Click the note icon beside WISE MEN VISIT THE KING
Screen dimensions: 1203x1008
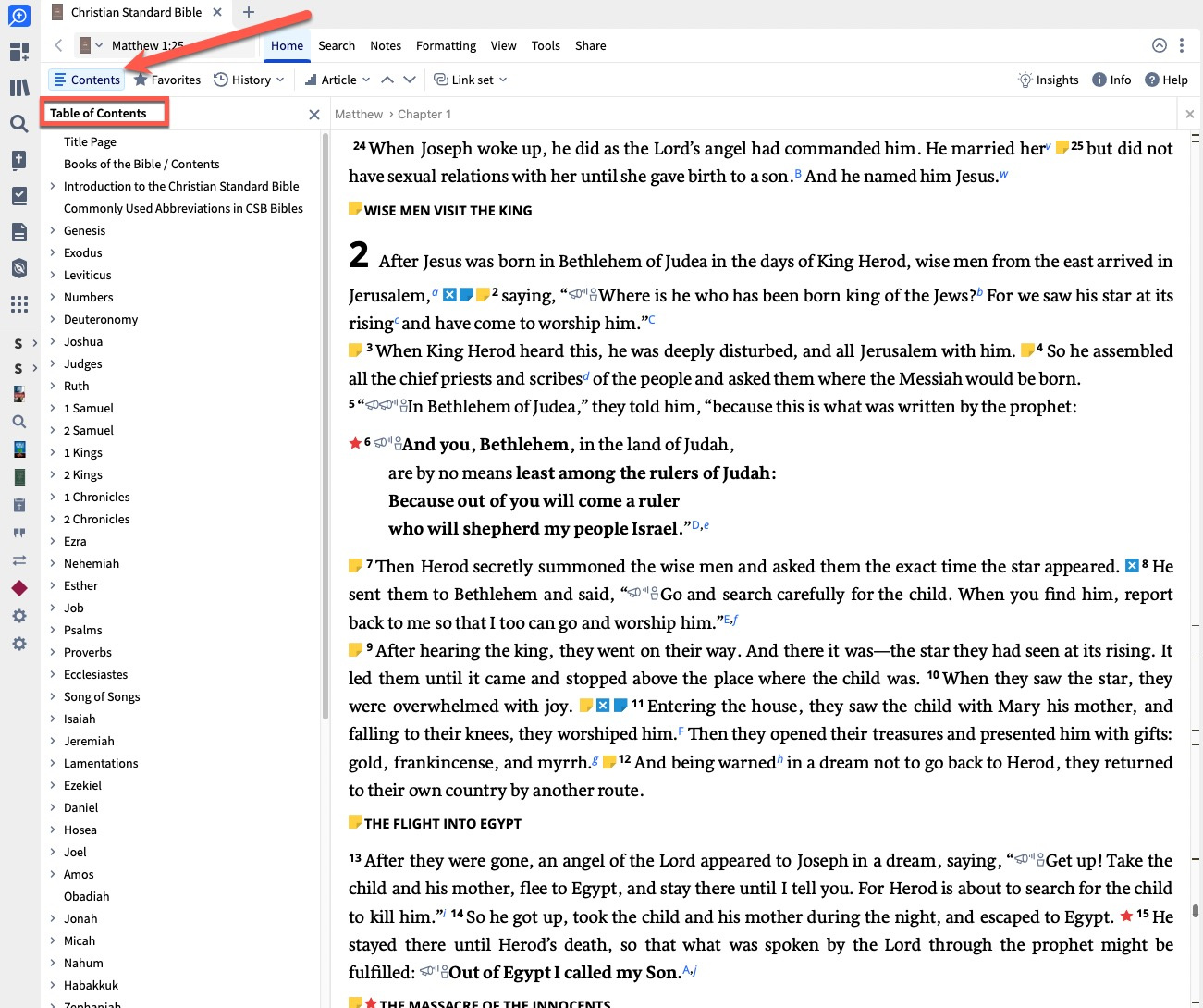pyautogui.click(x=355, y=209)
